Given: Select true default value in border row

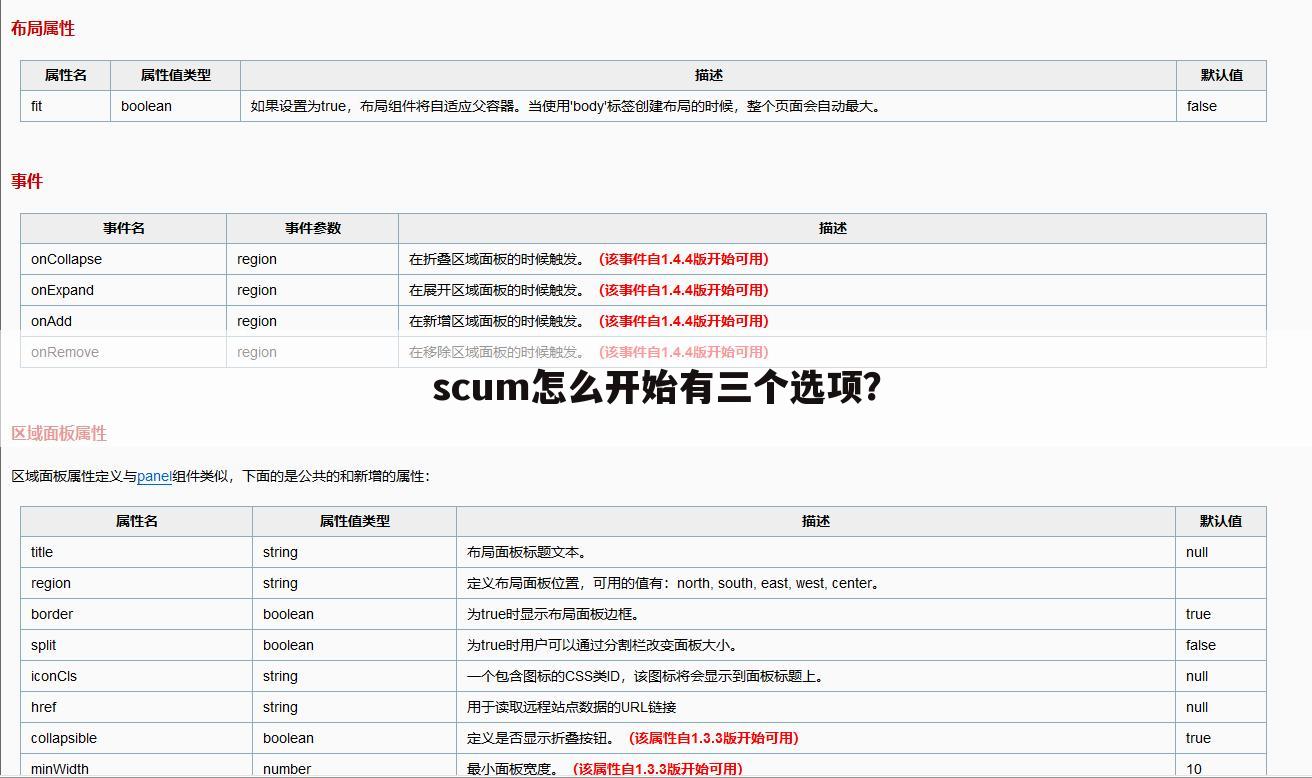Looking at the screenshot, I should point(1198,614).
